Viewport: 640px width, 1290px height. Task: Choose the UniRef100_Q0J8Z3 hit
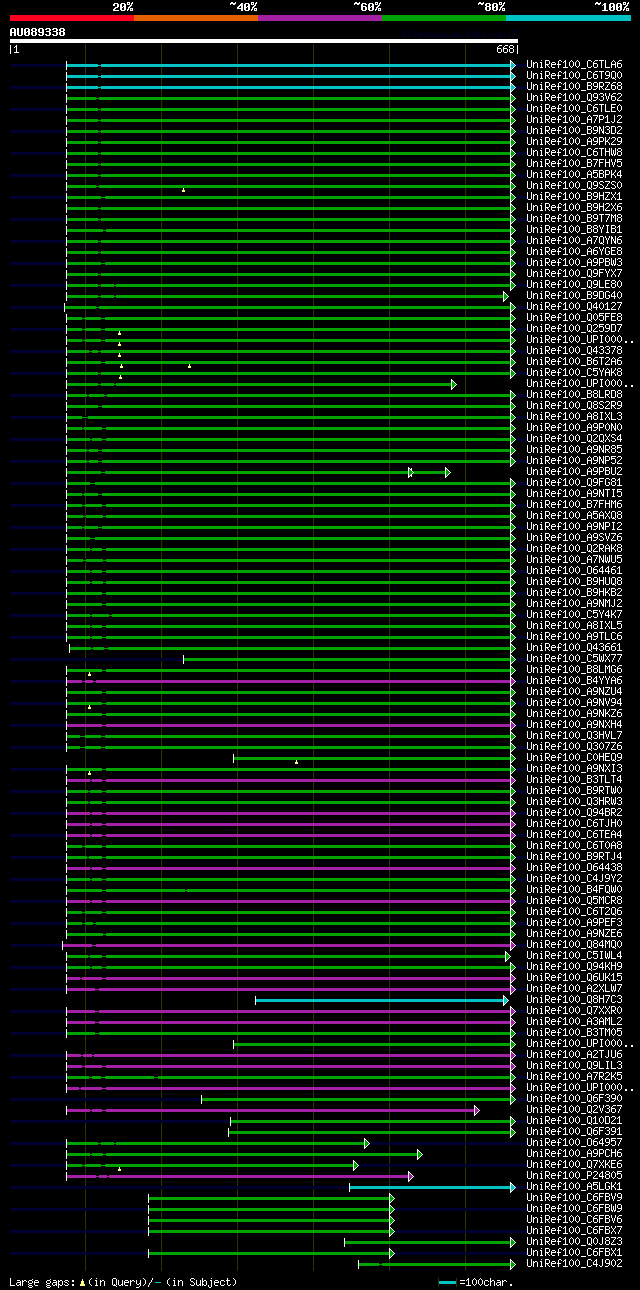click(574, 1241)
